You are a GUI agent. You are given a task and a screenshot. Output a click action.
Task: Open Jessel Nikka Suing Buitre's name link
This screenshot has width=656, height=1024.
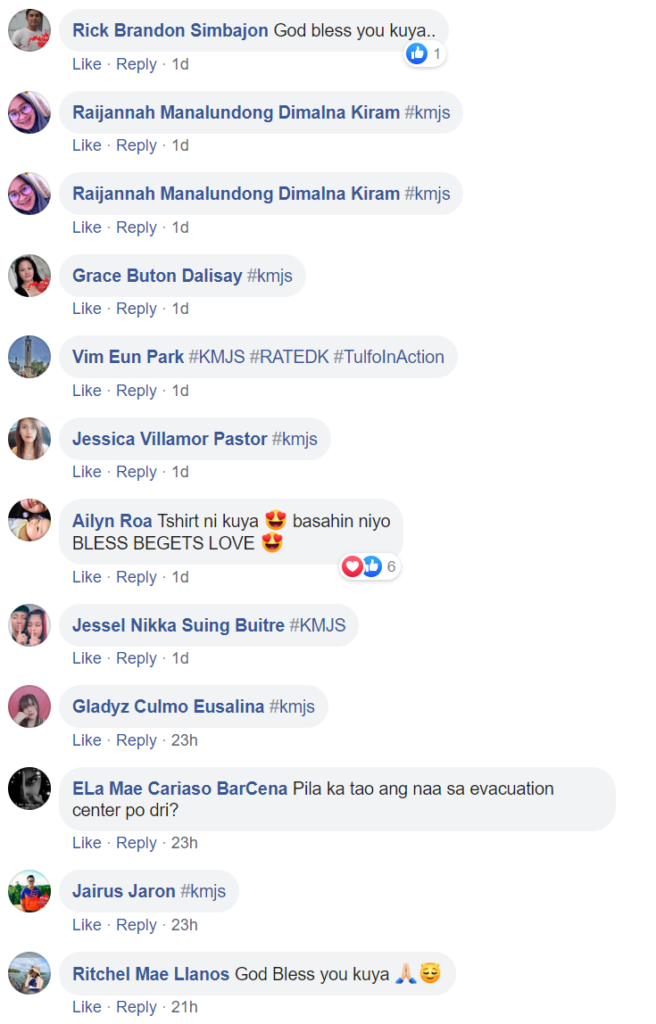coord(178,625)
